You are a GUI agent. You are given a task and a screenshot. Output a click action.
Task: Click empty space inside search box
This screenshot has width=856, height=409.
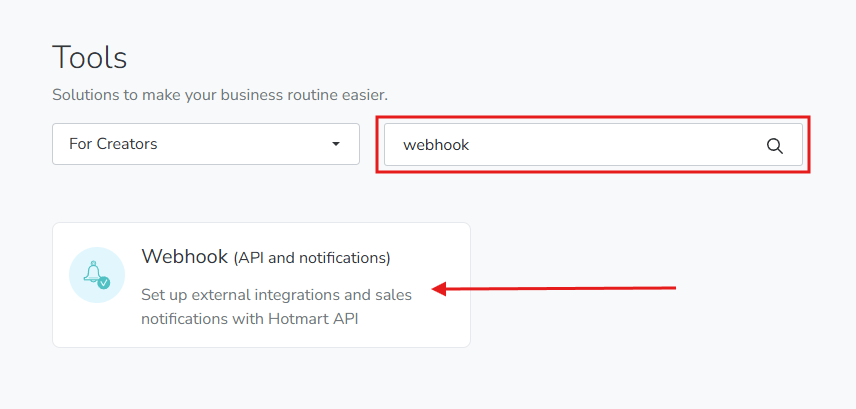(x=620, y=145)
